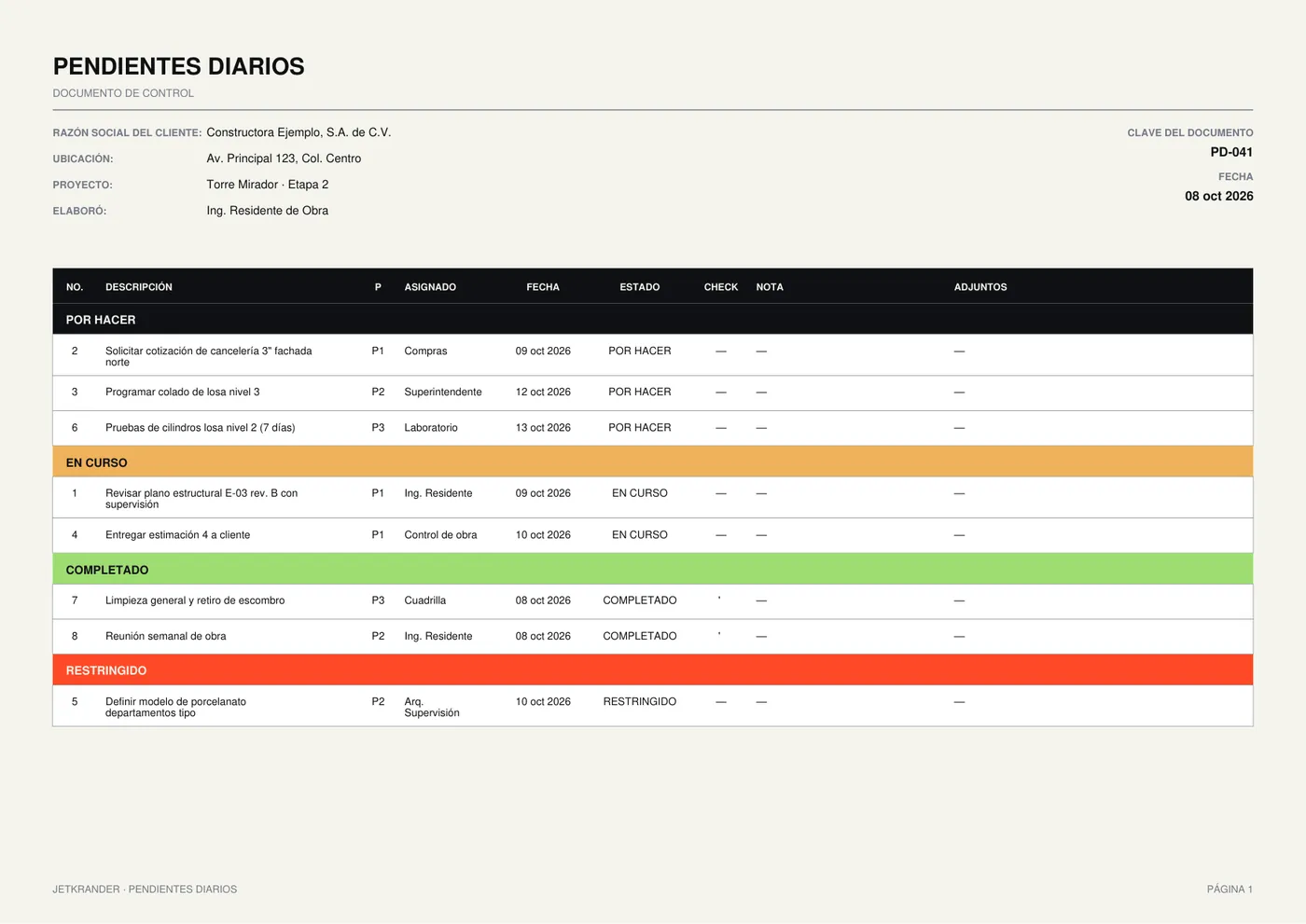Click the red "RESTRINGIDO" section title
Screen dimensions: 1306x924
106,670
